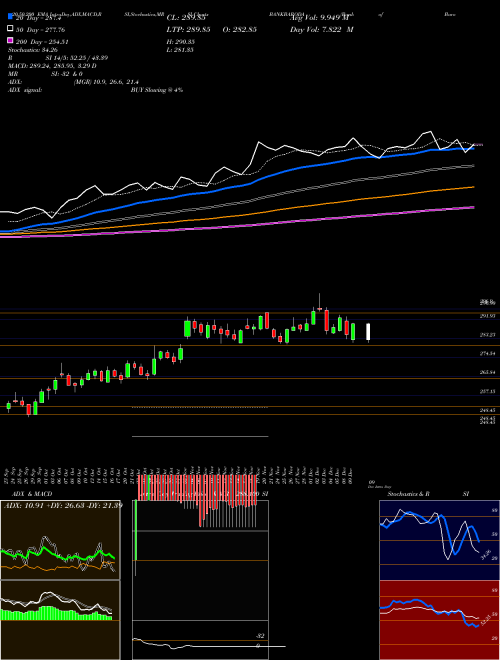Screen dimensions: 500x660
Task: Click the blue 20 Day legend swatch
Action: (x=10, y=17)
